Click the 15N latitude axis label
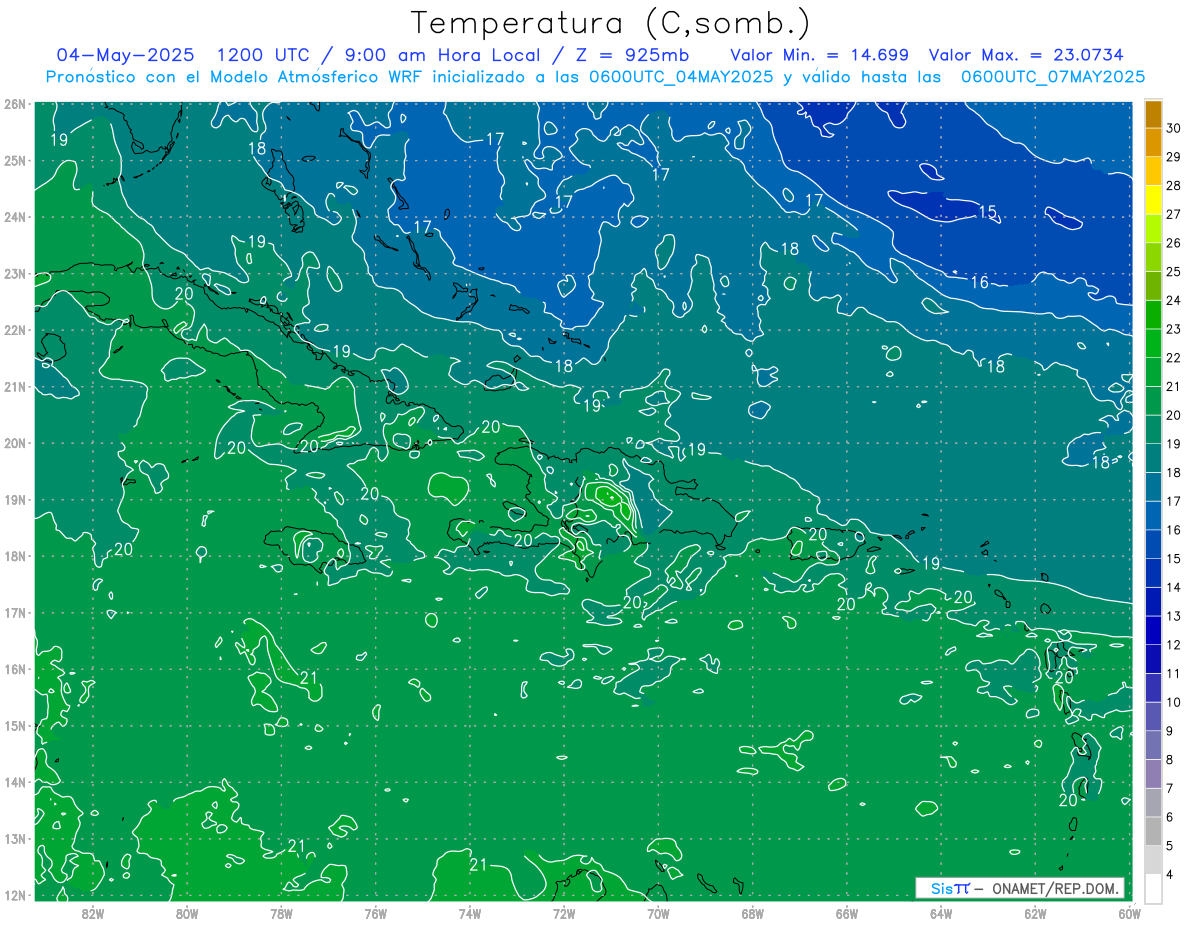 coord(14,726)
